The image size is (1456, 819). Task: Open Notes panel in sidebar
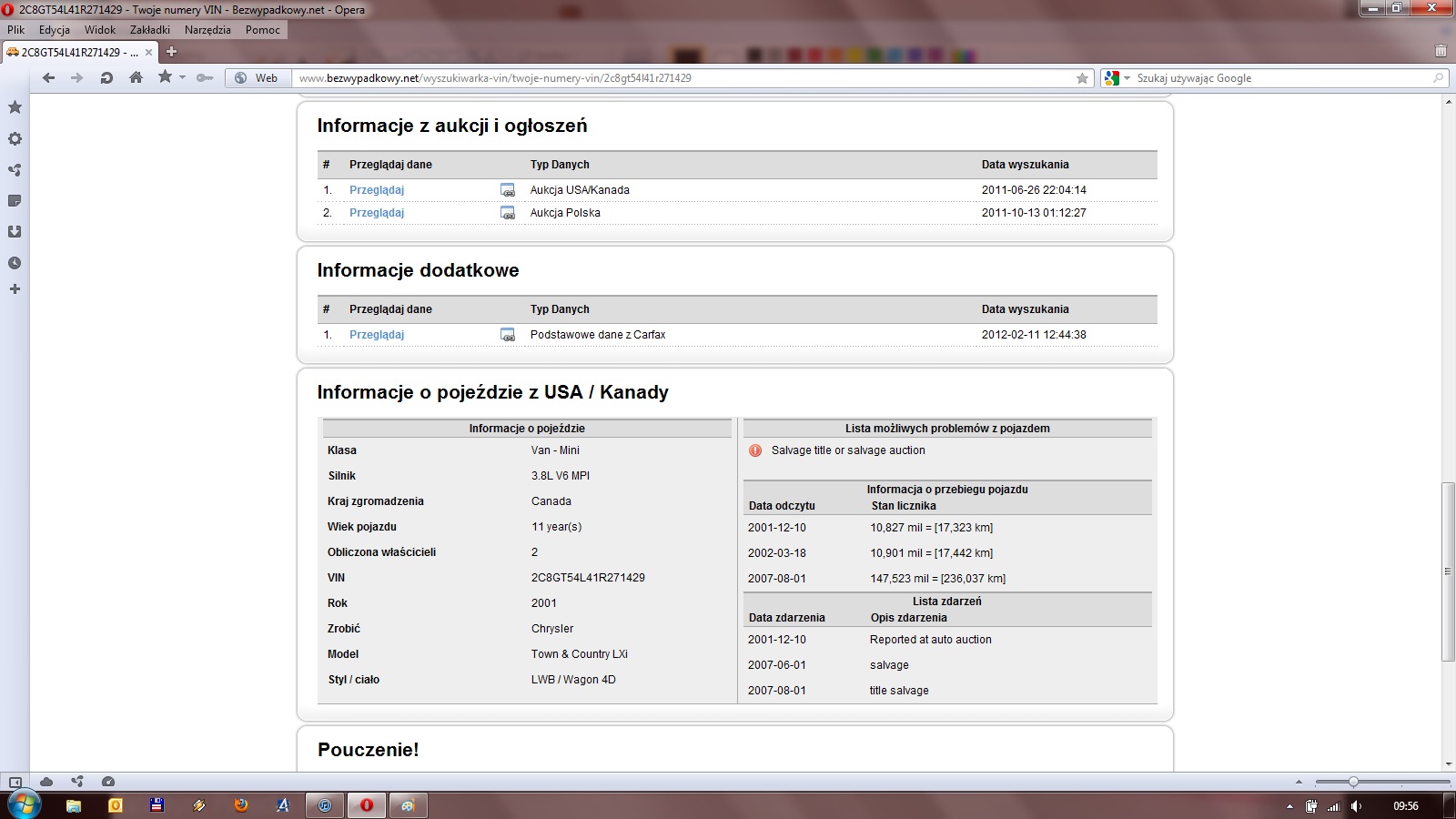tap(15, 201)
